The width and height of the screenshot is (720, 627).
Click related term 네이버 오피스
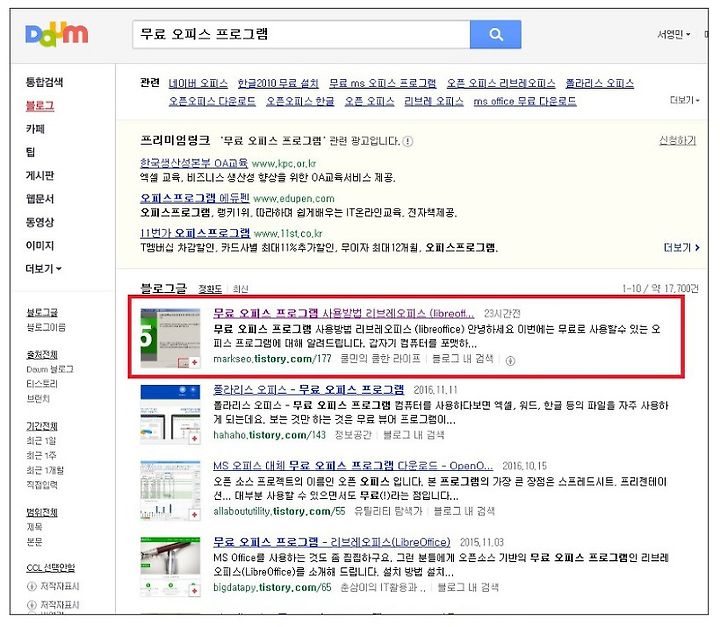point(198,84)
